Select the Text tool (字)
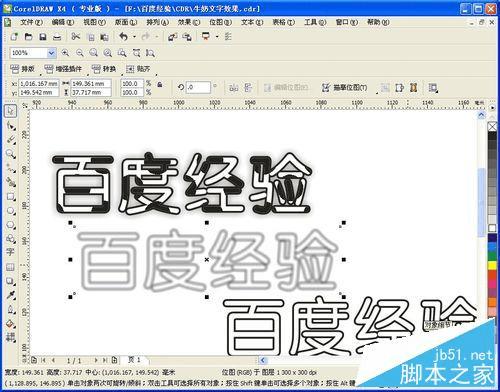The height and width of the screenshot is (392, 500). click(x=10, y=252)
